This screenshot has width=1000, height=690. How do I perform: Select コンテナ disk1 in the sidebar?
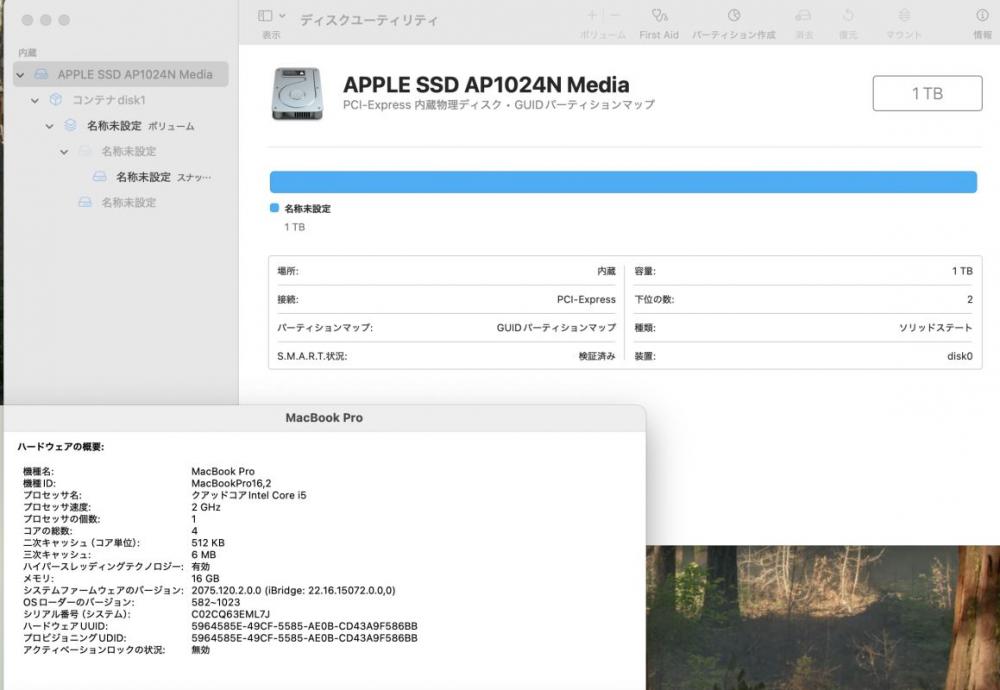(108, 100)
